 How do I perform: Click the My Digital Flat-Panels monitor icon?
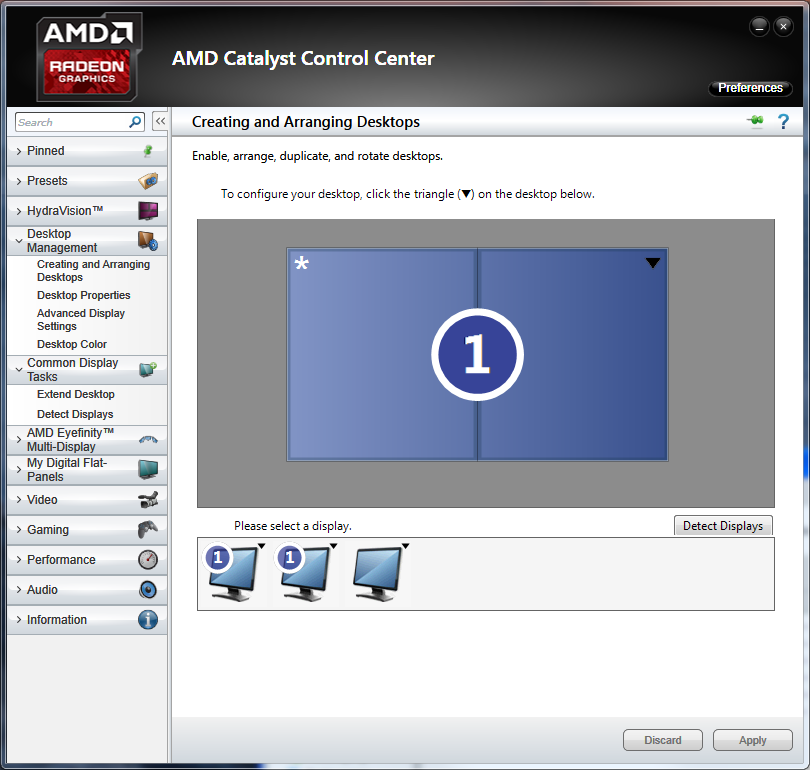(148, 469)
